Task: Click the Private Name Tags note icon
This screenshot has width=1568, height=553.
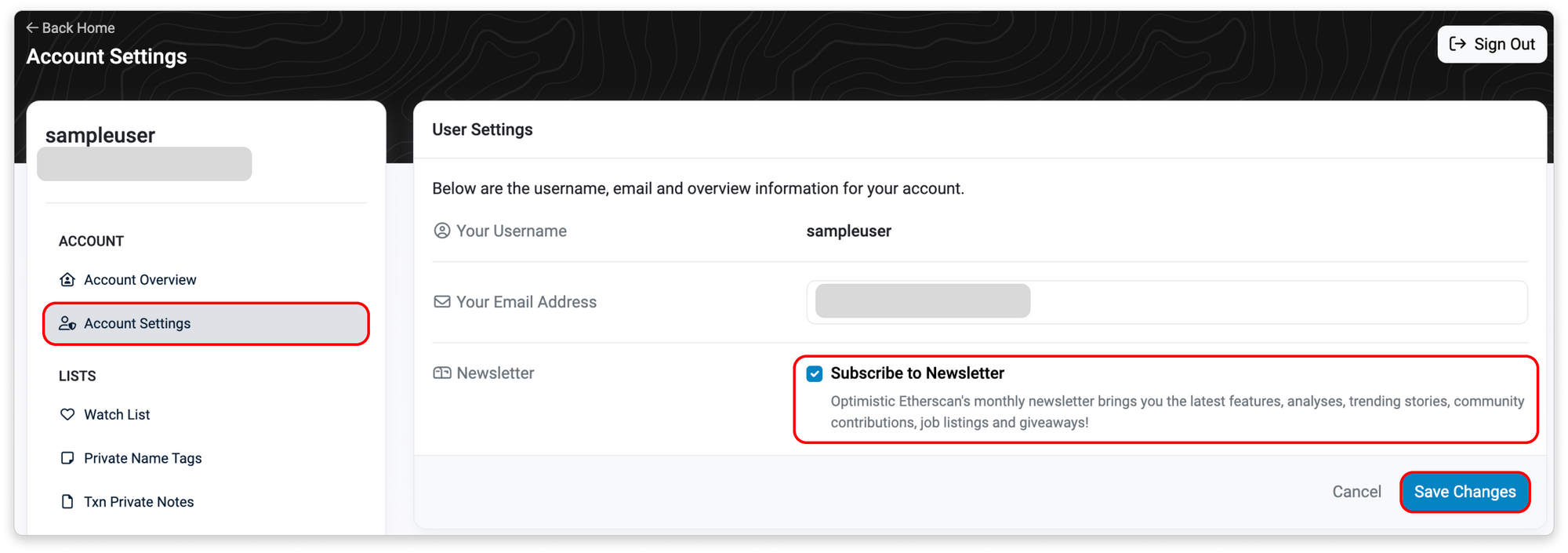Action: (67, 458)
